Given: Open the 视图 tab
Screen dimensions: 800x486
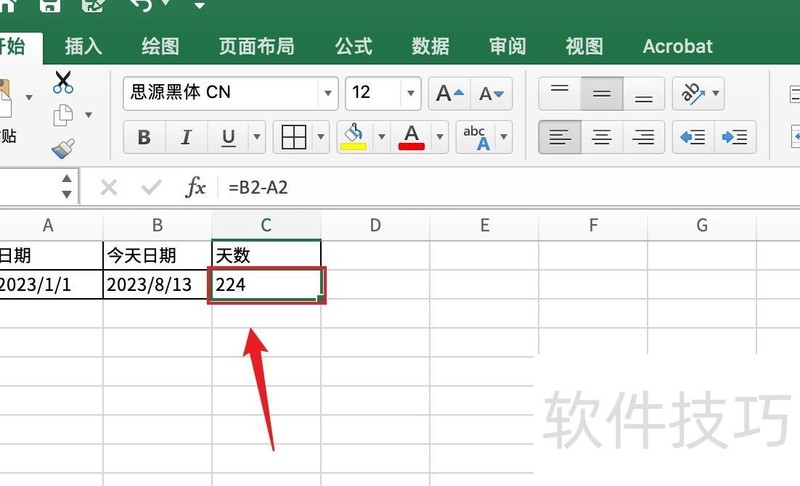Looking at the screenshot, I should point(584,46).
